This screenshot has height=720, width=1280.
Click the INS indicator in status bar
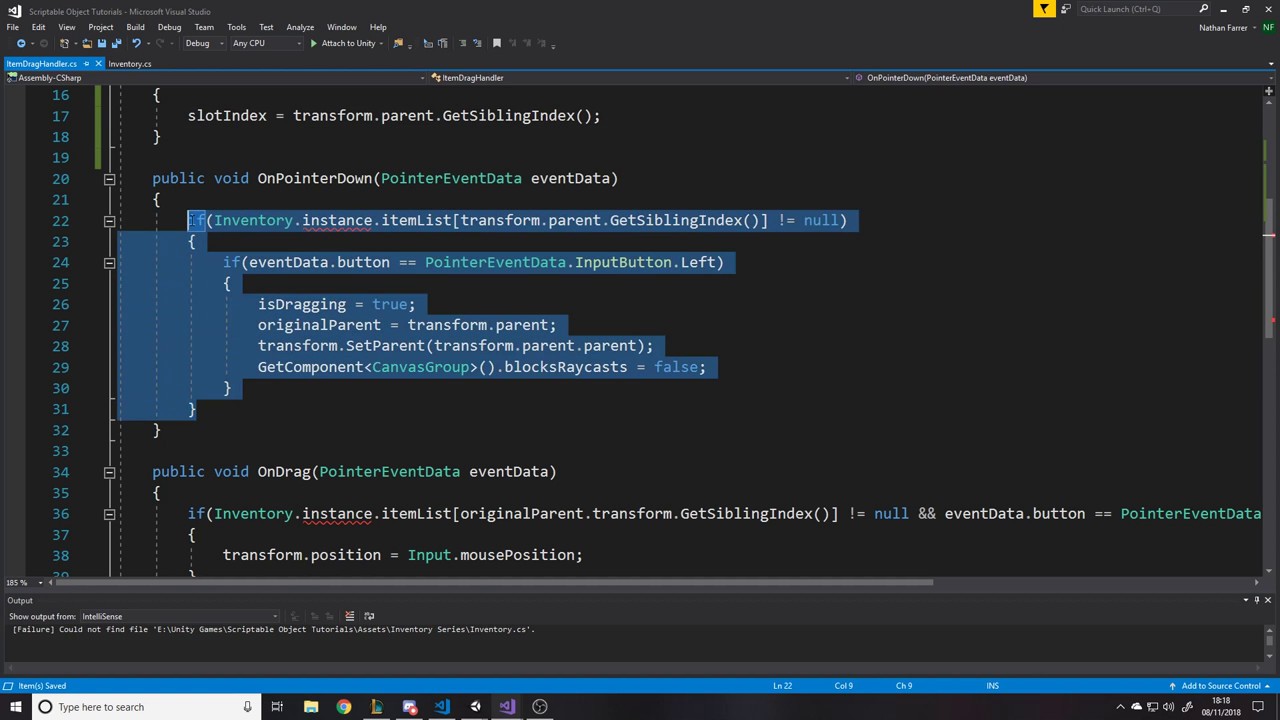point(992,686)
